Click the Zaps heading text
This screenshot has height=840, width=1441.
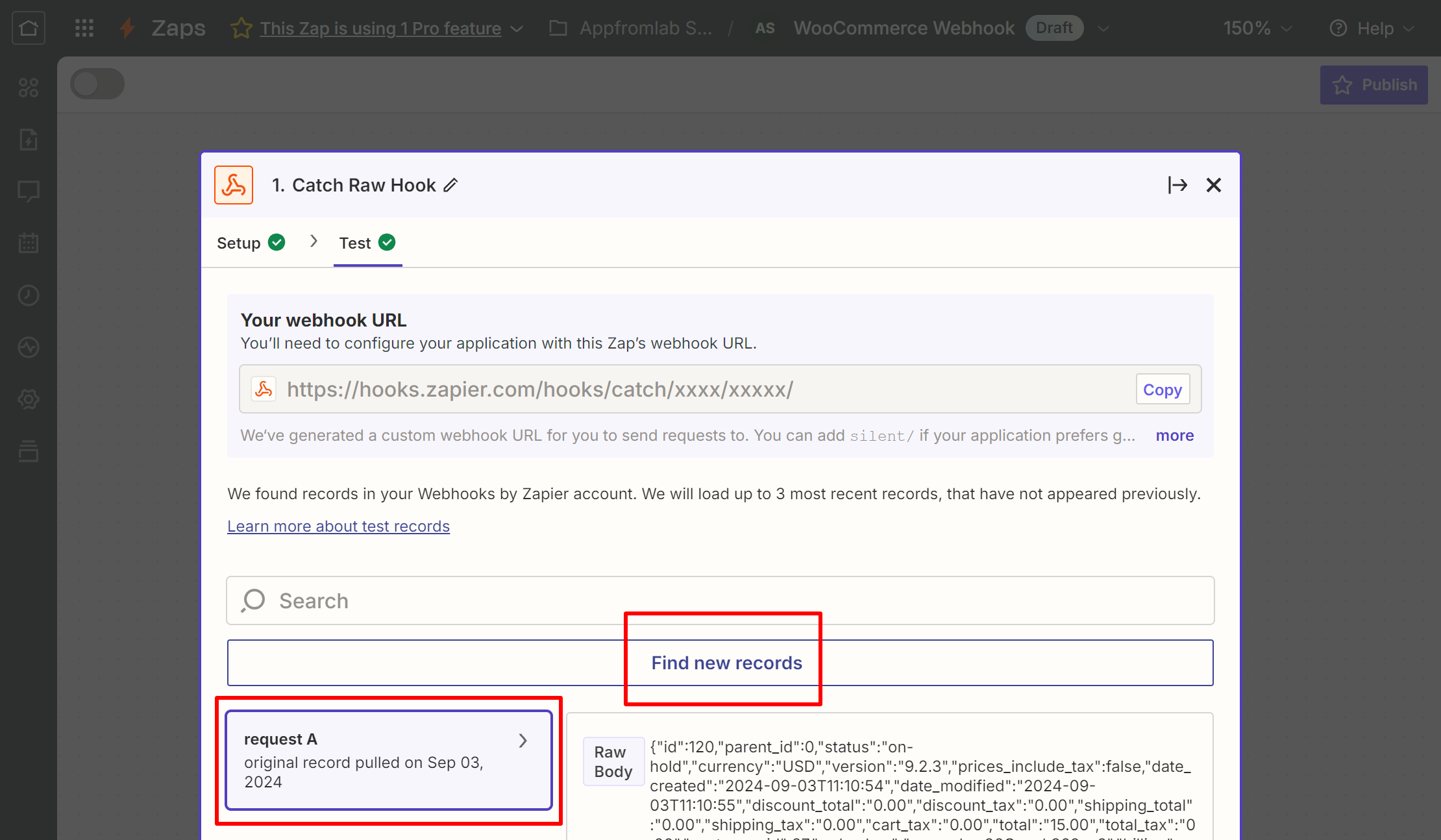point(179,28)
